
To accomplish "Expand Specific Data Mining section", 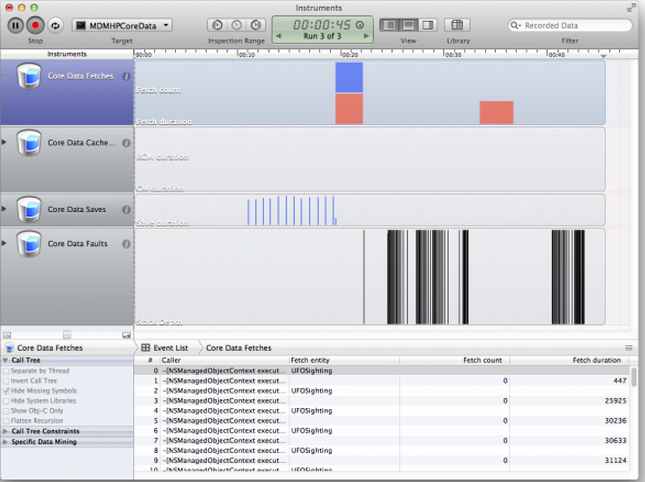I will [x=5, y=441].
